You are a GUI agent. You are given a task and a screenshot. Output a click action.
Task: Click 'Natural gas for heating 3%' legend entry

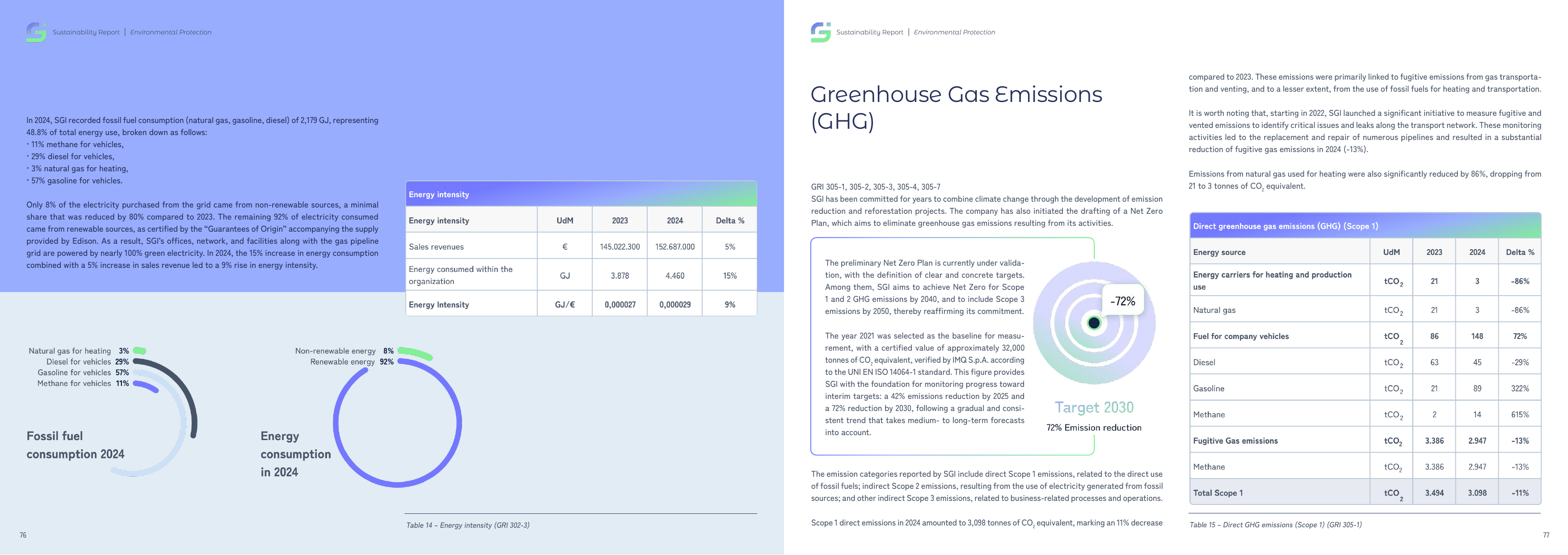point(79,351)
